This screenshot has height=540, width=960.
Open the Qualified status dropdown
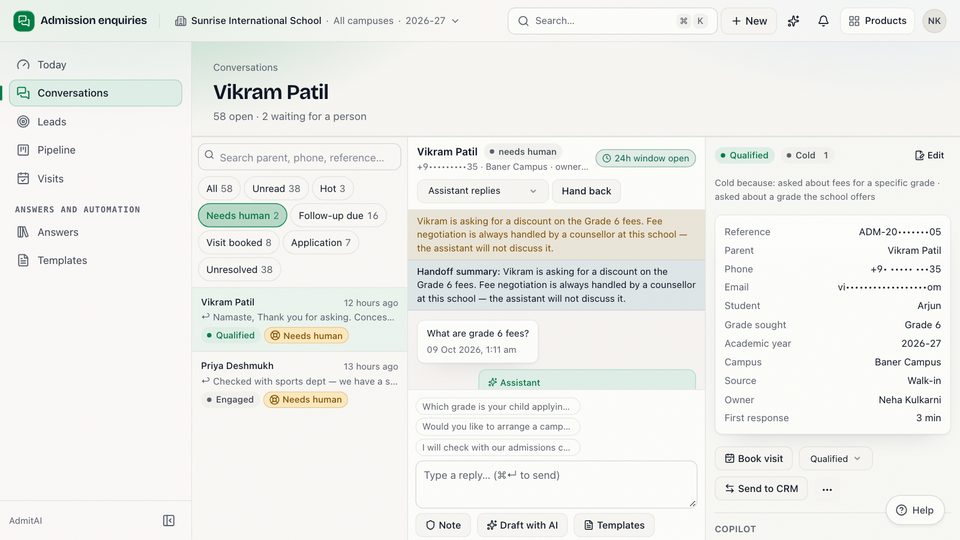point(835,459)
